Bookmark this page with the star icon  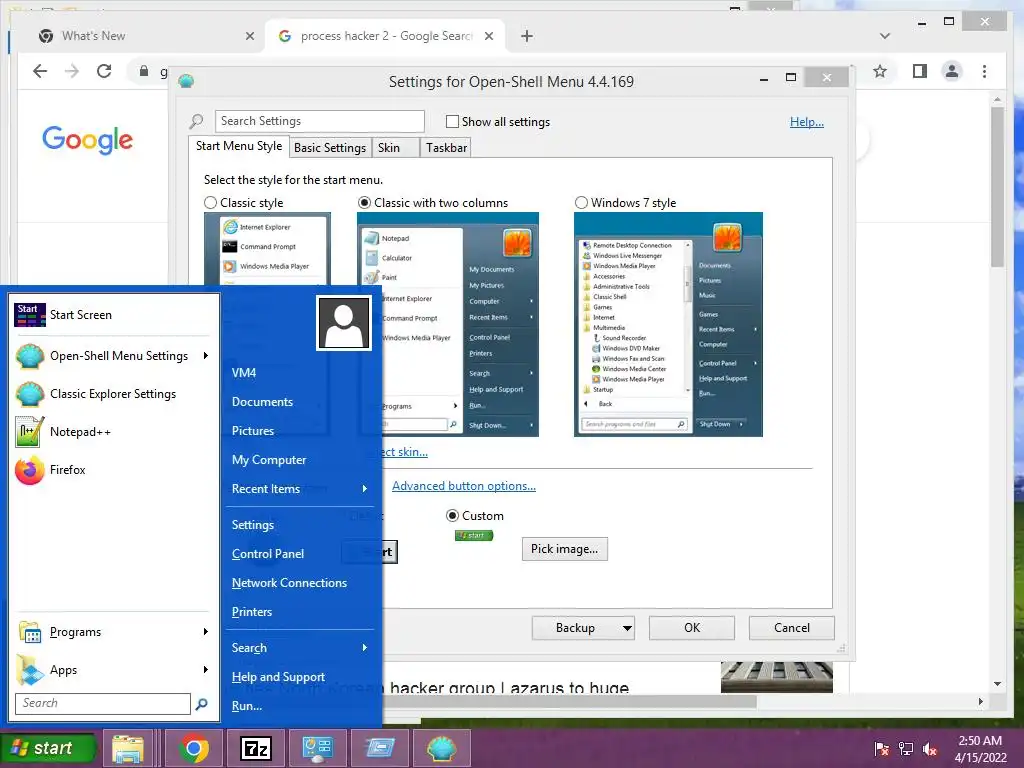point(880,71)
